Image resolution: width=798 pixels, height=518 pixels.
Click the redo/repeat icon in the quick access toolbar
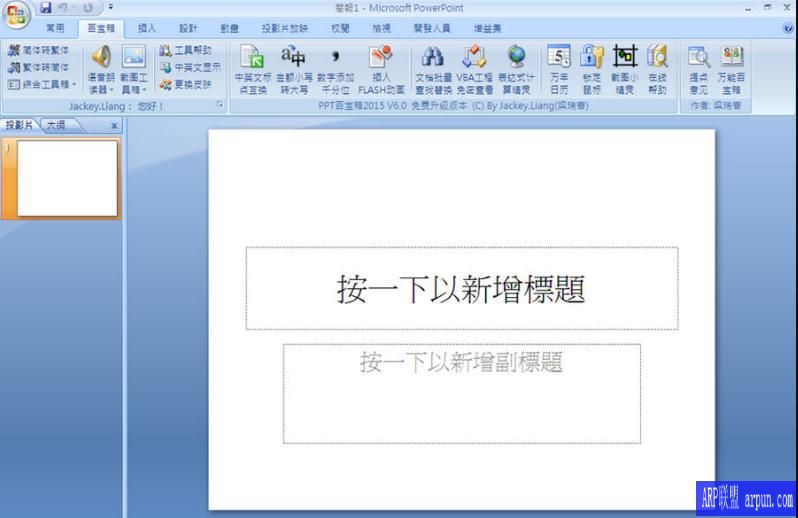(x=88, y=8)
